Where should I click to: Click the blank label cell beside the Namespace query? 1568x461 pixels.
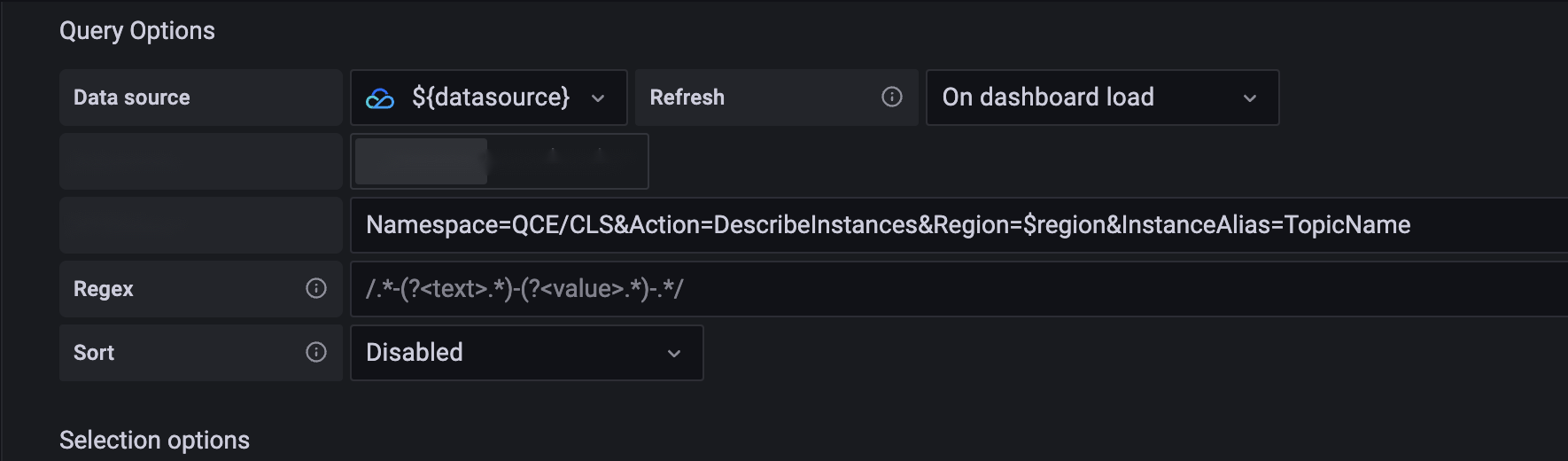point(201,225)
